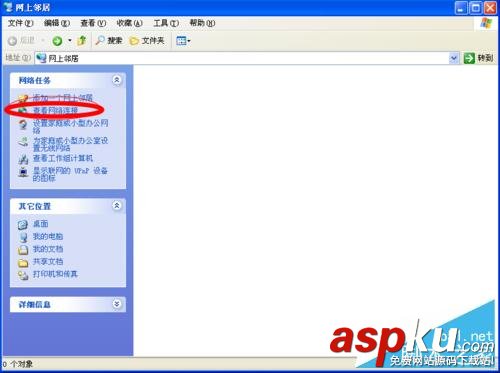
Task: Open the 文件 menu
Action: coord(21,23)
